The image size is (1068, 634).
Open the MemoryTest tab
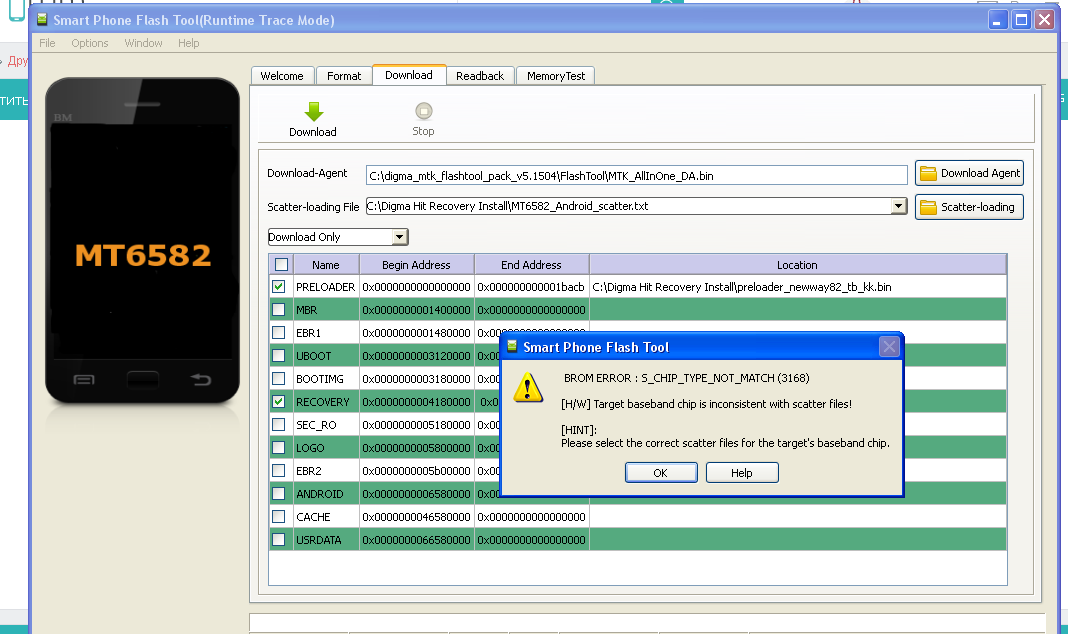(x=556, y=76)
